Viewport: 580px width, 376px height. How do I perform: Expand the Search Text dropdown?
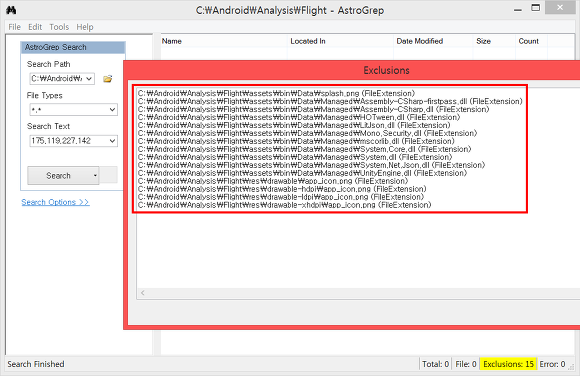pyautogui.click(x=112, y=141)
